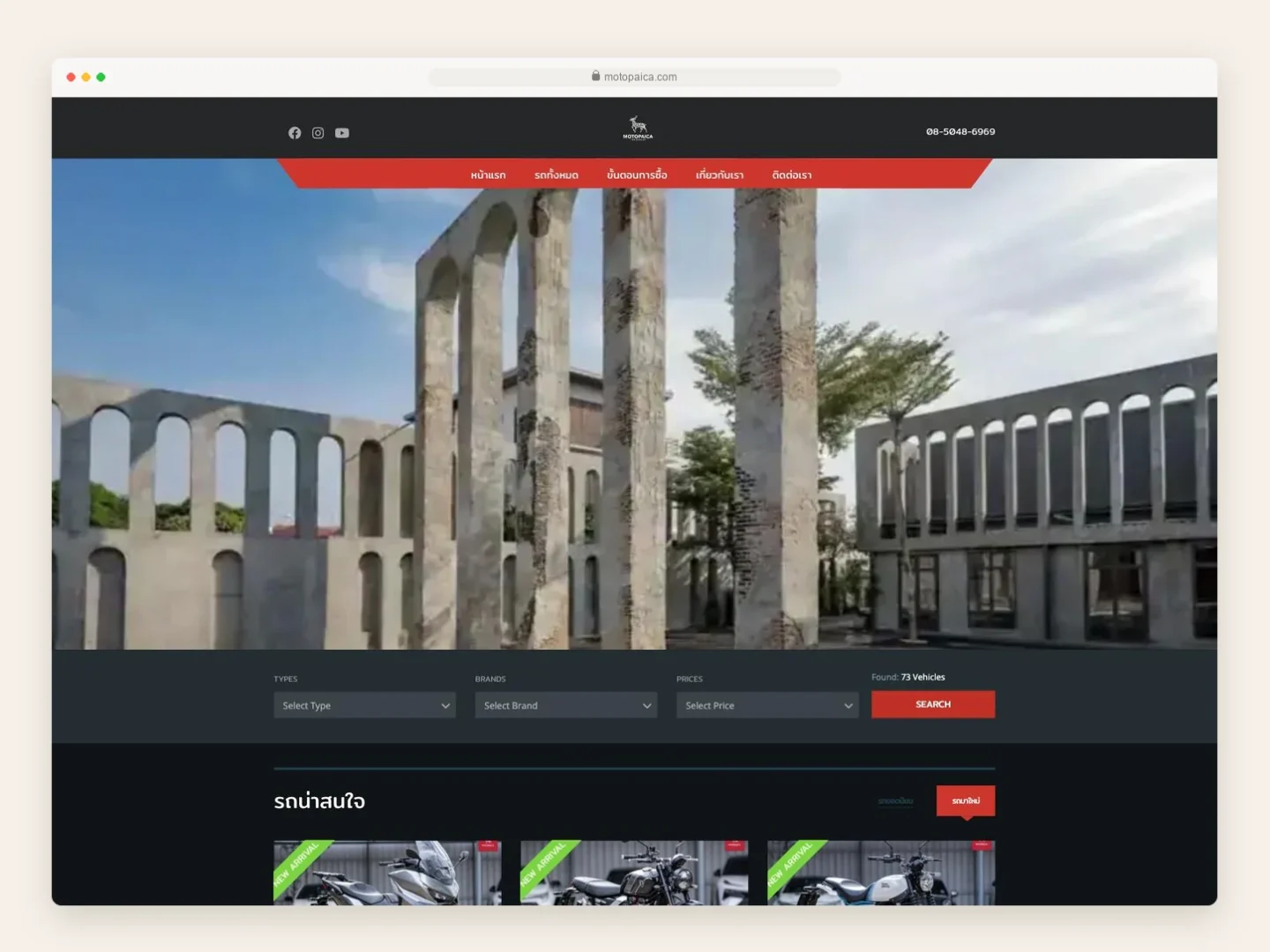
Task: Click the padlock icon in address bar
Action: (596, 77)
